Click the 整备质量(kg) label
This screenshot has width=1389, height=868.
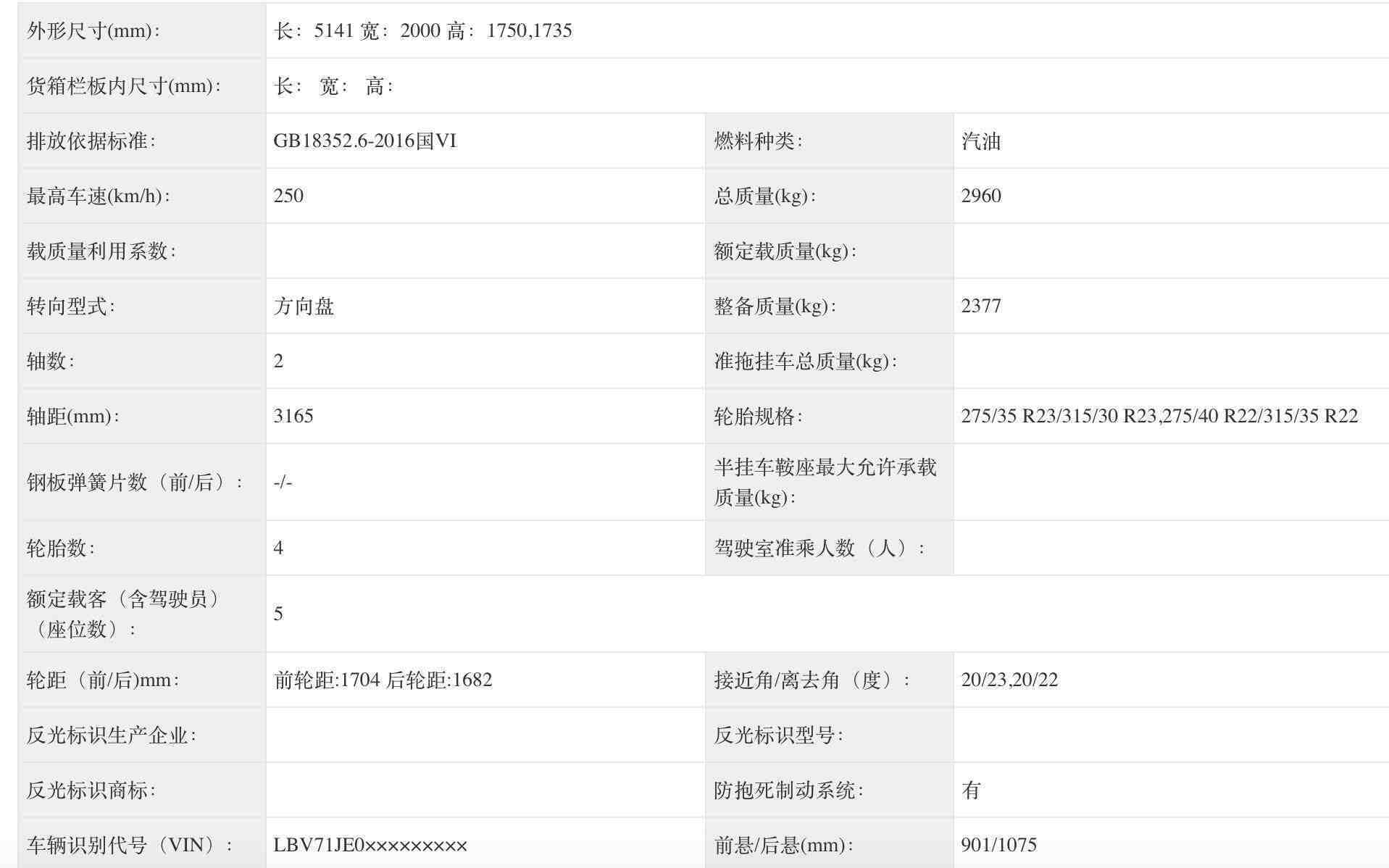[x=775, y=306]
